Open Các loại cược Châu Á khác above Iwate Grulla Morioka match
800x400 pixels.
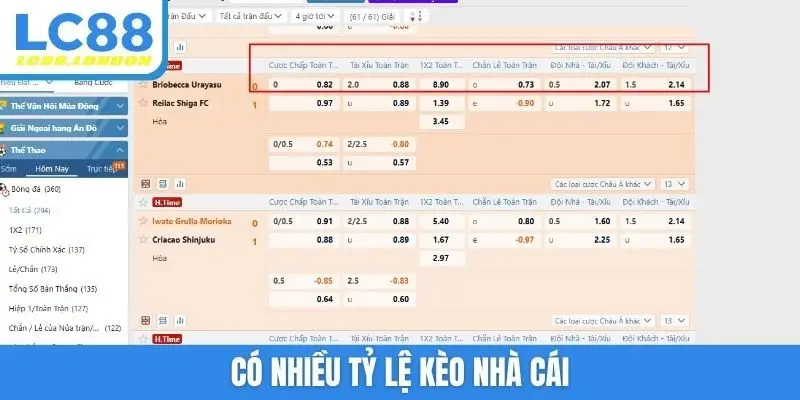pyautogui.click(x=603, y=184)
